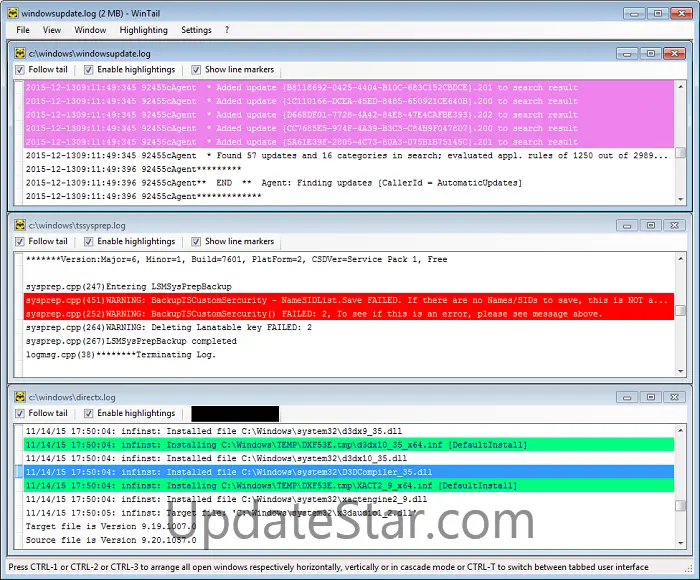The height and width of the screenshot is (580, 700).
Task: Open the Settings menu
Action: [x=196, y=30]
